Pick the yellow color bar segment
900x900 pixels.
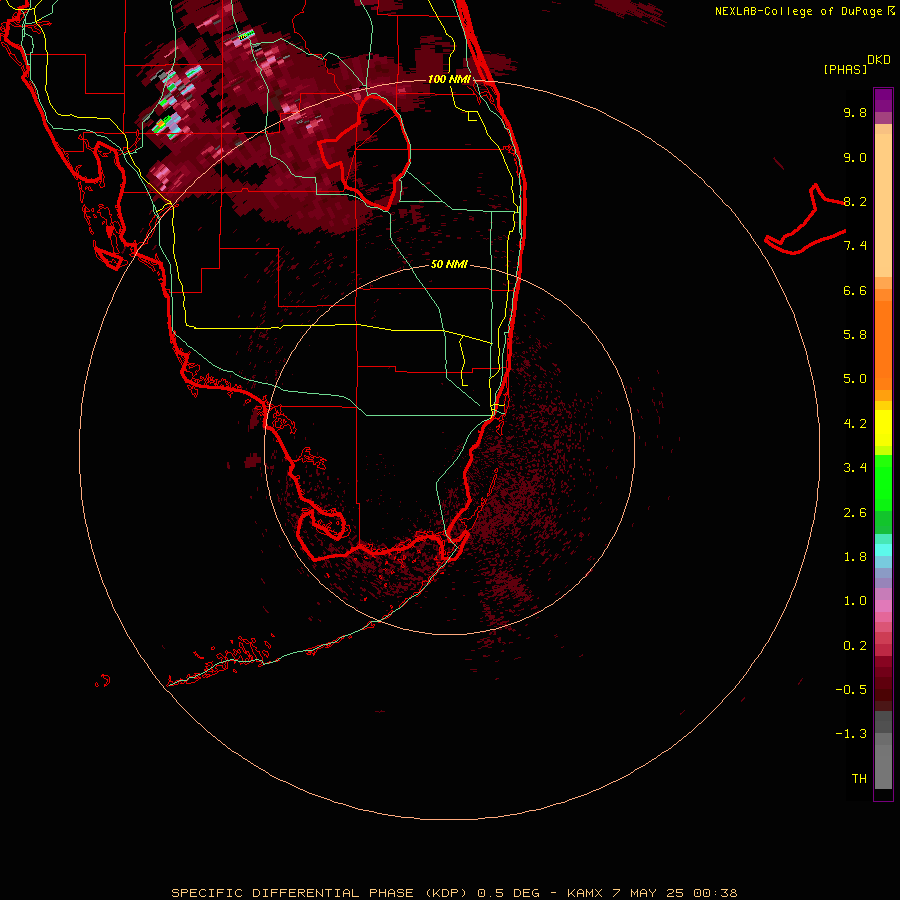click(x=883, y=428)
